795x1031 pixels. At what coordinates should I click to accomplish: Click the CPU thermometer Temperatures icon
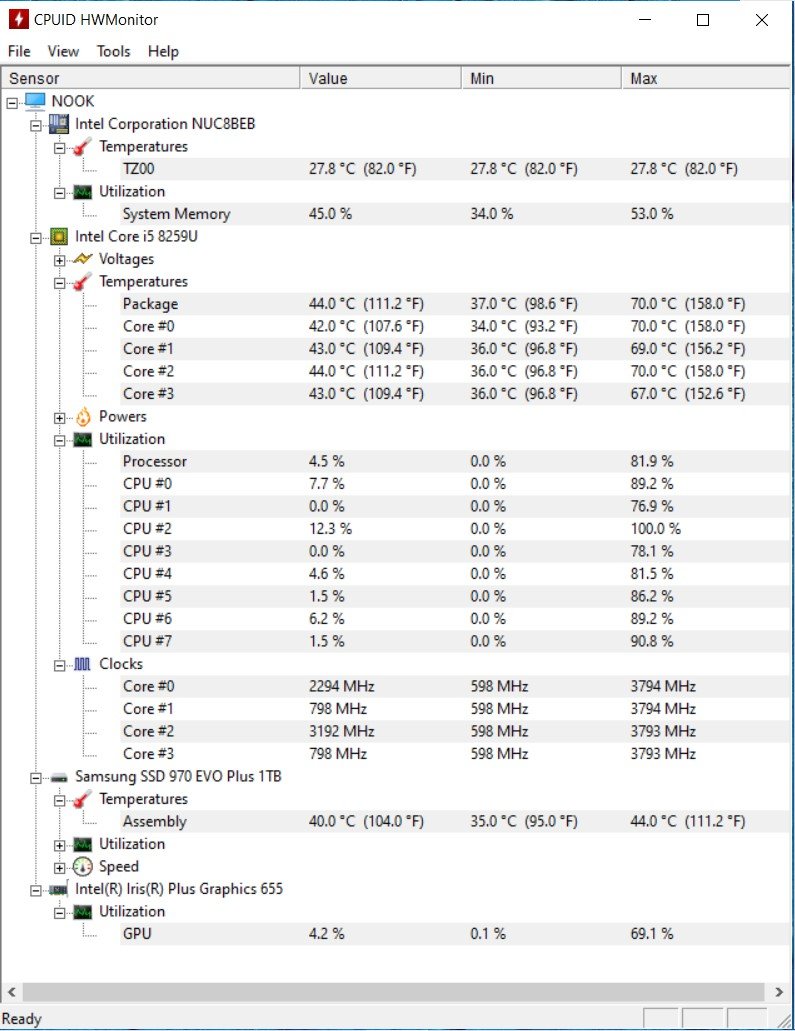point(83,282)
